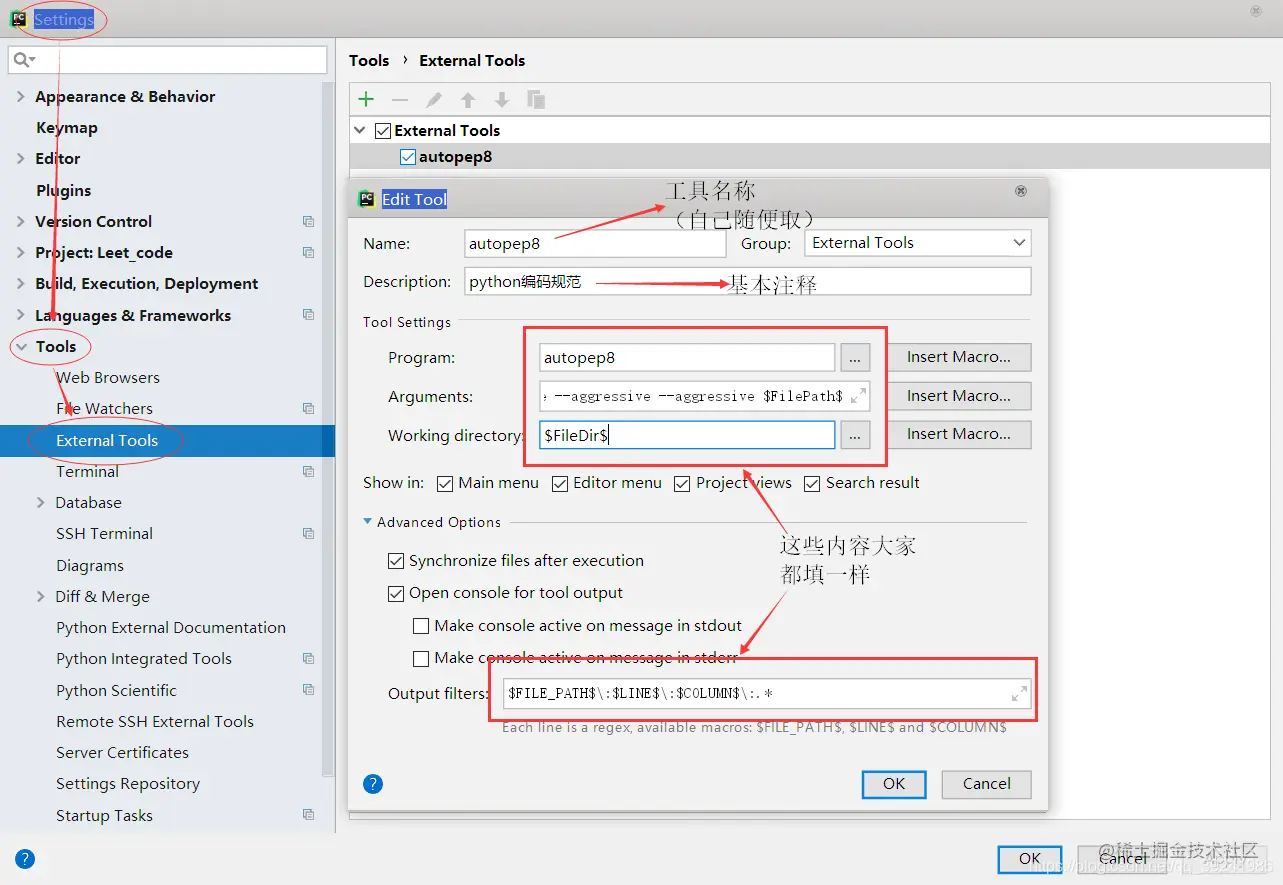The height and width of the screenshot is (885, 1283).
Task: Toggle Editor menu checkbox
Action: (560, 484)
